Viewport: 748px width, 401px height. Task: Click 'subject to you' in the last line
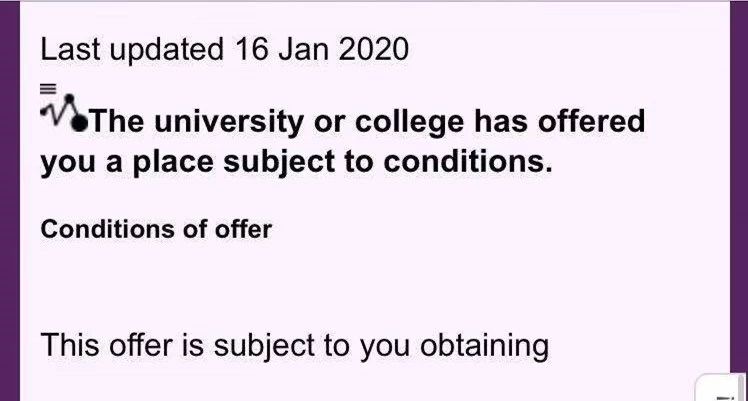(x=308, y=346)
